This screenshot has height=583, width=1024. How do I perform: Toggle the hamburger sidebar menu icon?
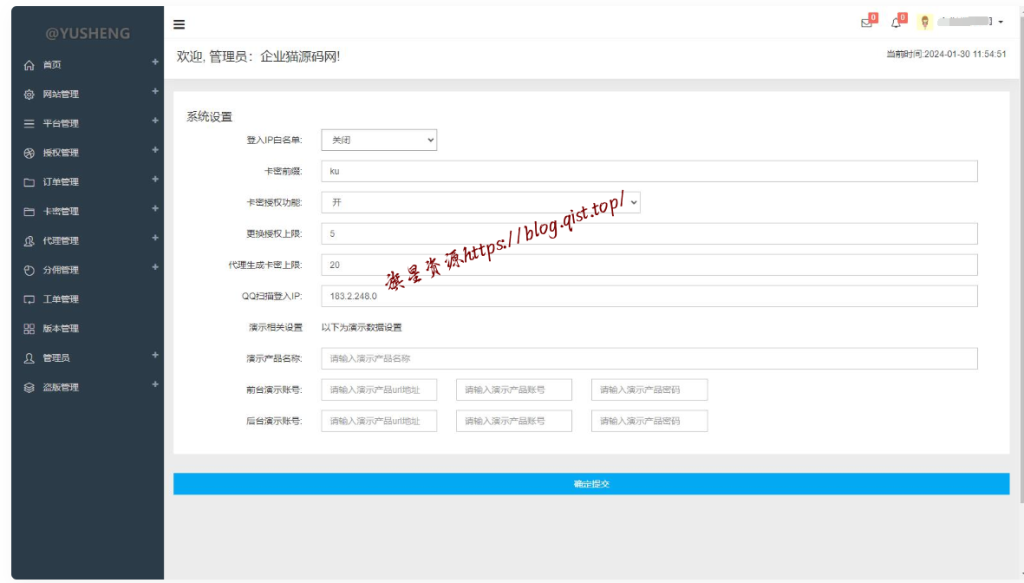click(179, 24)
